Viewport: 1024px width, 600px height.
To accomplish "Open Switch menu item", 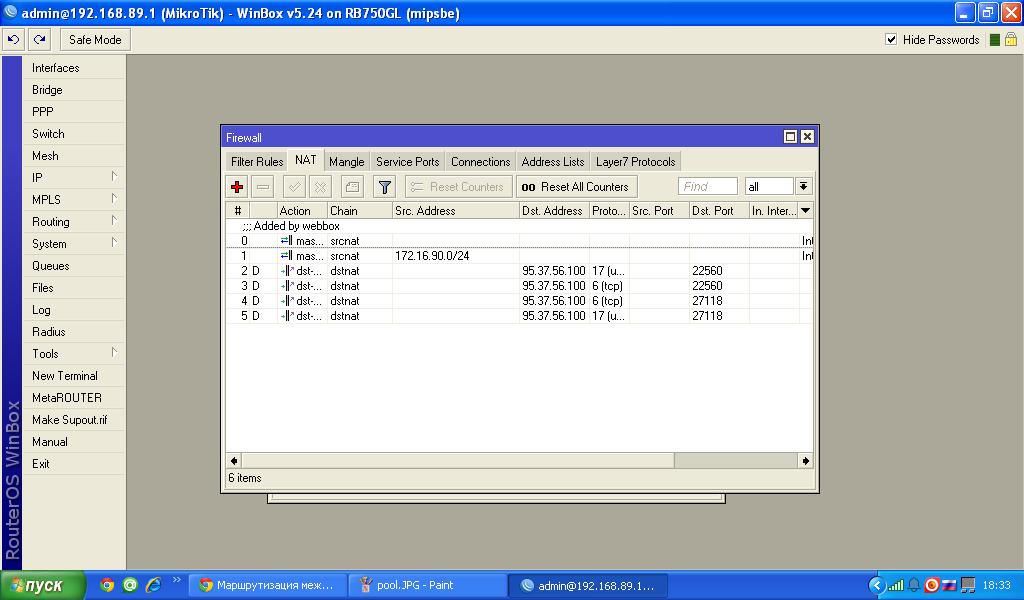I will tap(74, 134).
